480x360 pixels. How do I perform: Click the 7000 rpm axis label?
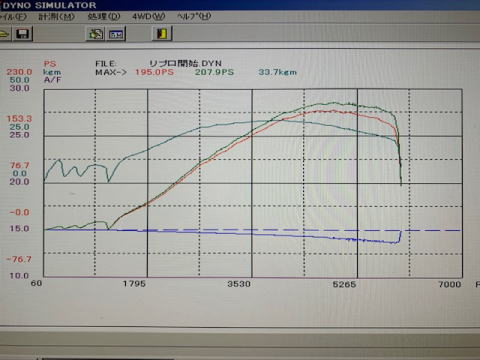[450, 284]
